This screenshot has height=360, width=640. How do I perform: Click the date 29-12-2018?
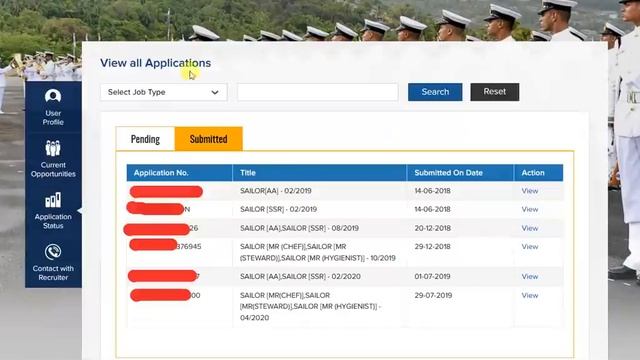tap(432, 247)
